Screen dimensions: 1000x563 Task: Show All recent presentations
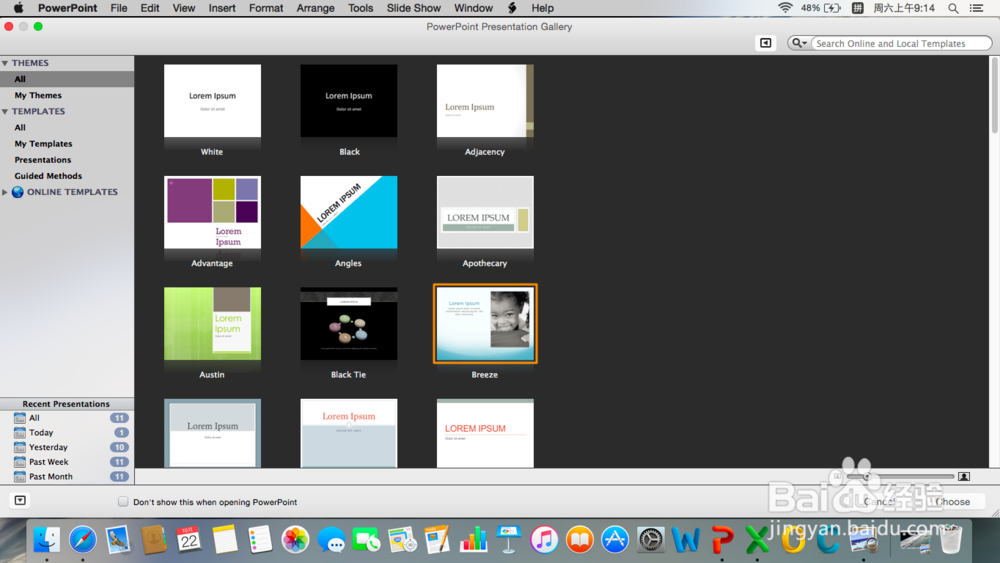coord(67,418)
